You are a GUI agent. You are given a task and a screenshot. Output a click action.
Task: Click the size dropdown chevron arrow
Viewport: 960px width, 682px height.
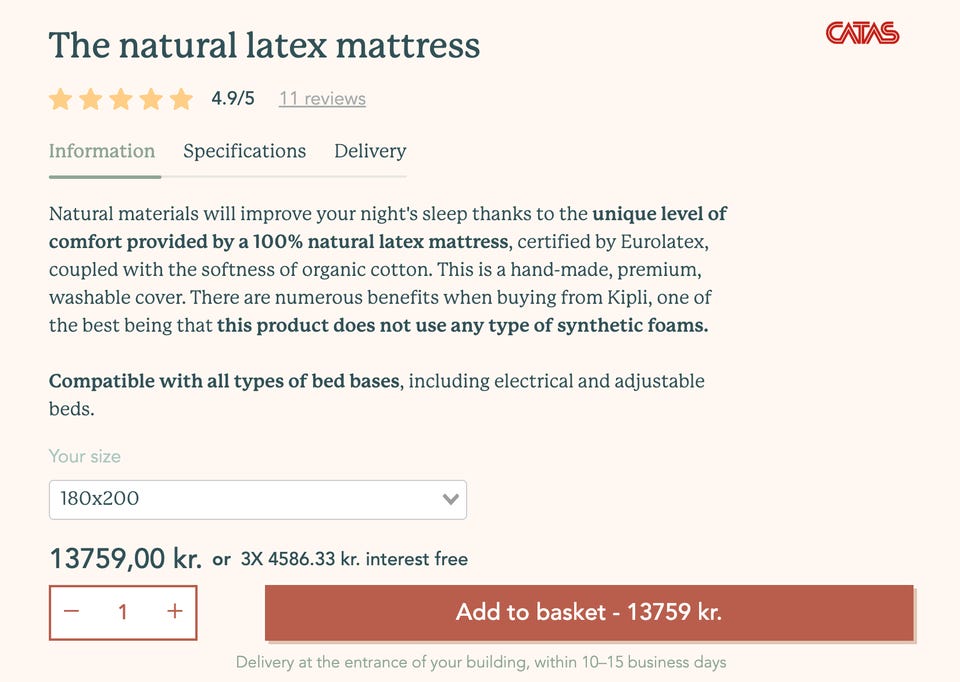tap(451, 499)
